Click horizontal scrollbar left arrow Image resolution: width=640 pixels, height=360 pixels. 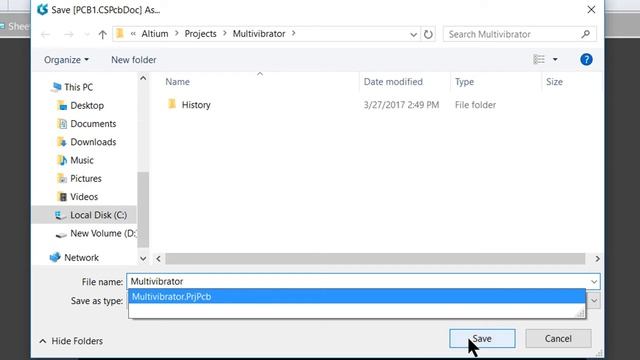(x=158, y=259)
